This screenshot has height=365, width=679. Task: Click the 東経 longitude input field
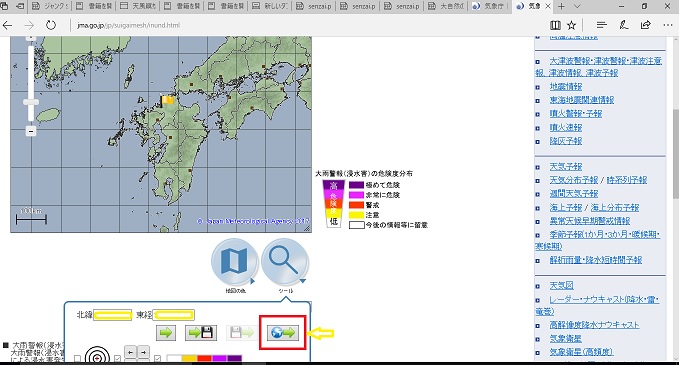(x=174, y=315)
